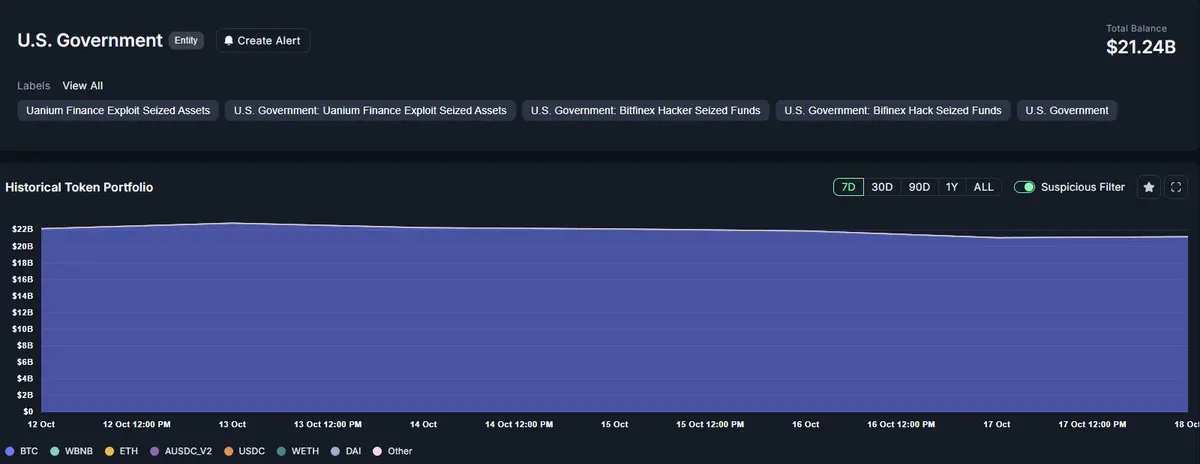Toggle WBNB series in chart legend
1200x464 pixels.
(x=72, y=451)
